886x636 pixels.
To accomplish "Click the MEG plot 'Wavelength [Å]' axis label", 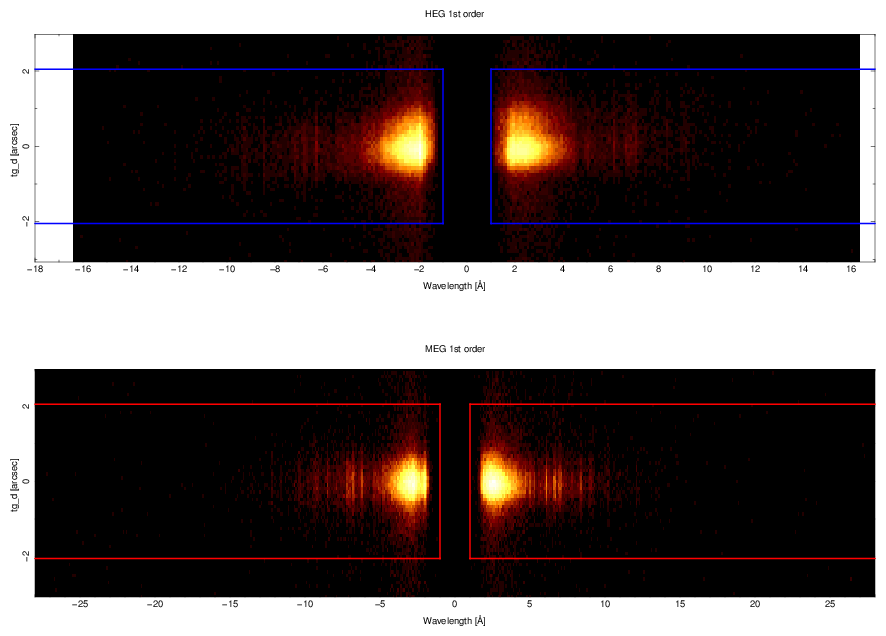I will click(x=454, y=620).
